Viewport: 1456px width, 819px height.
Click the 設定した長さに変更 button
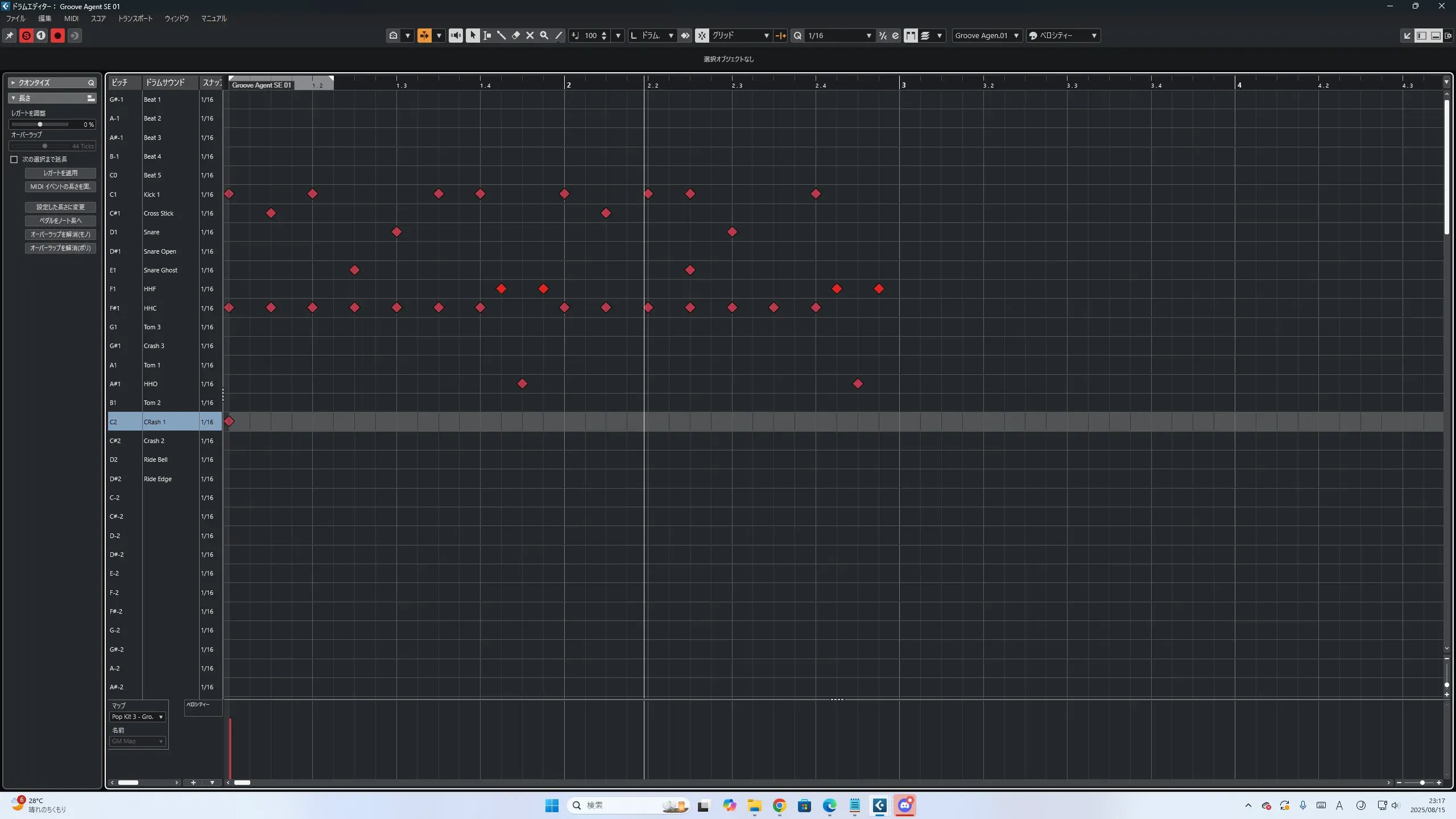[x=60, y=207]
